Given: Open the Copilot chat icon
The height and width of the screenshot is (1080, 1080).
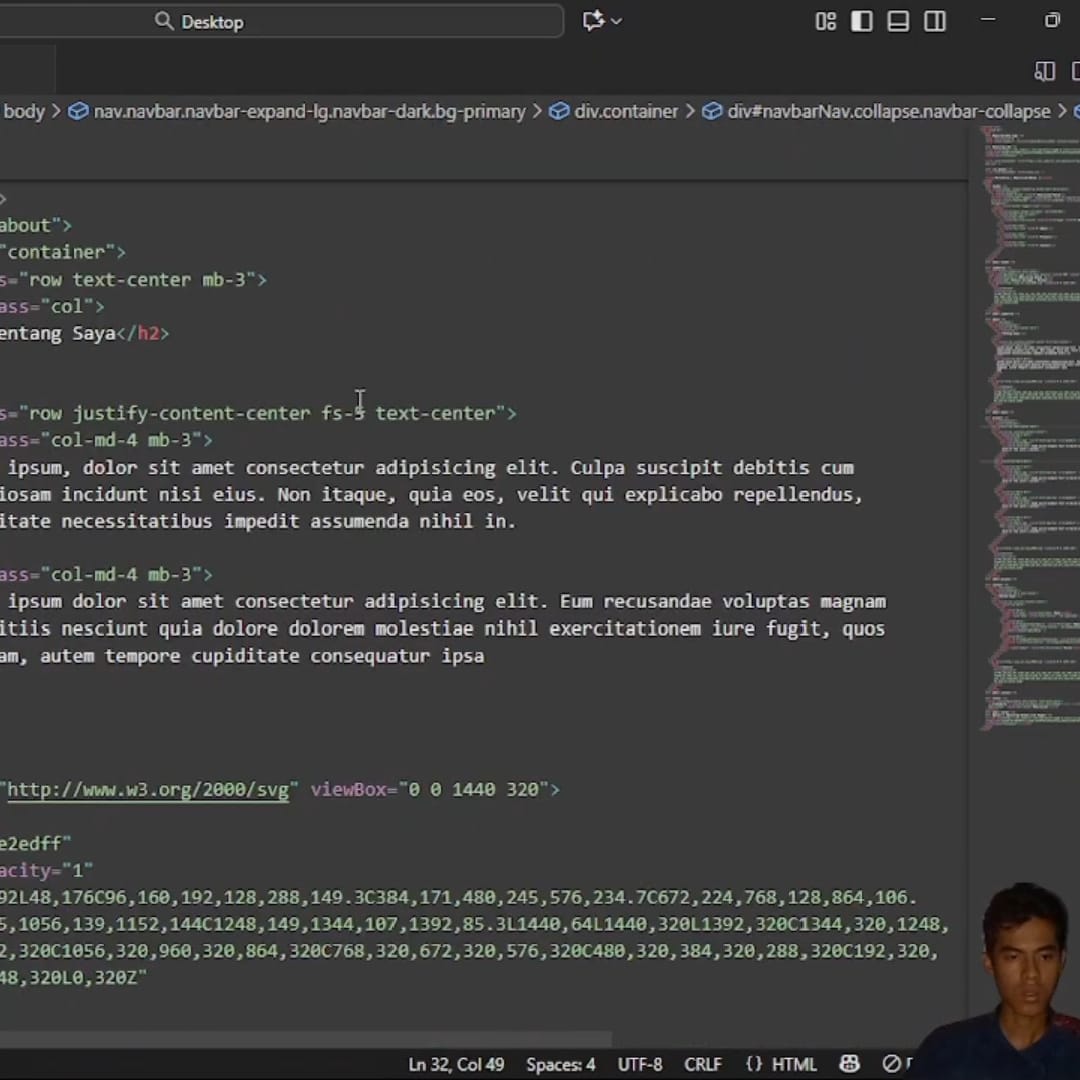Looking at the screenshot, I should point(593,21).
